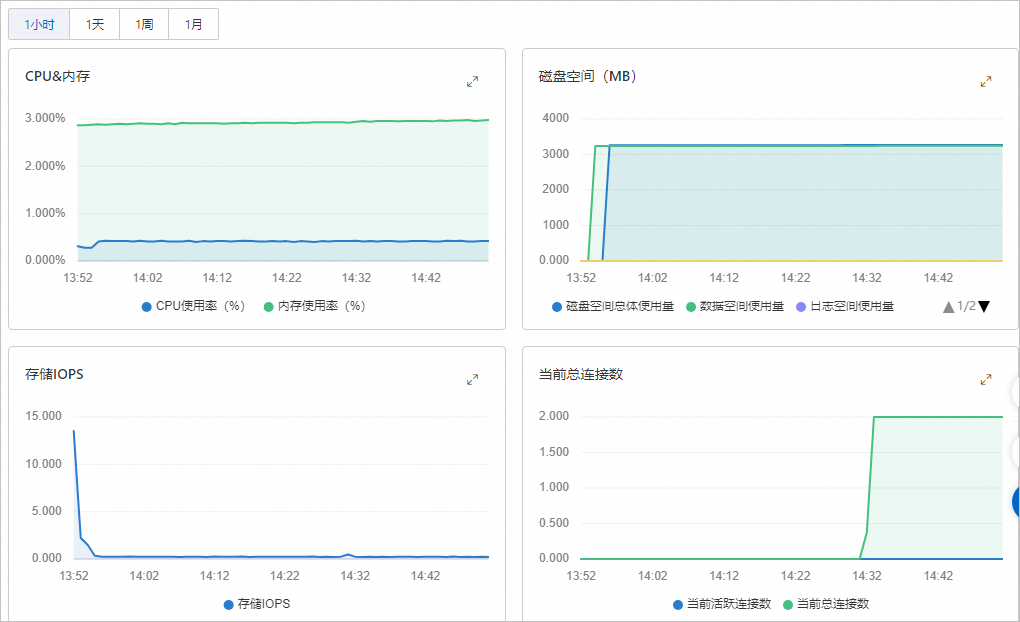
Task: Click the 14:32 spike on 存储IOPS chart
Action: tap(347, 554)
